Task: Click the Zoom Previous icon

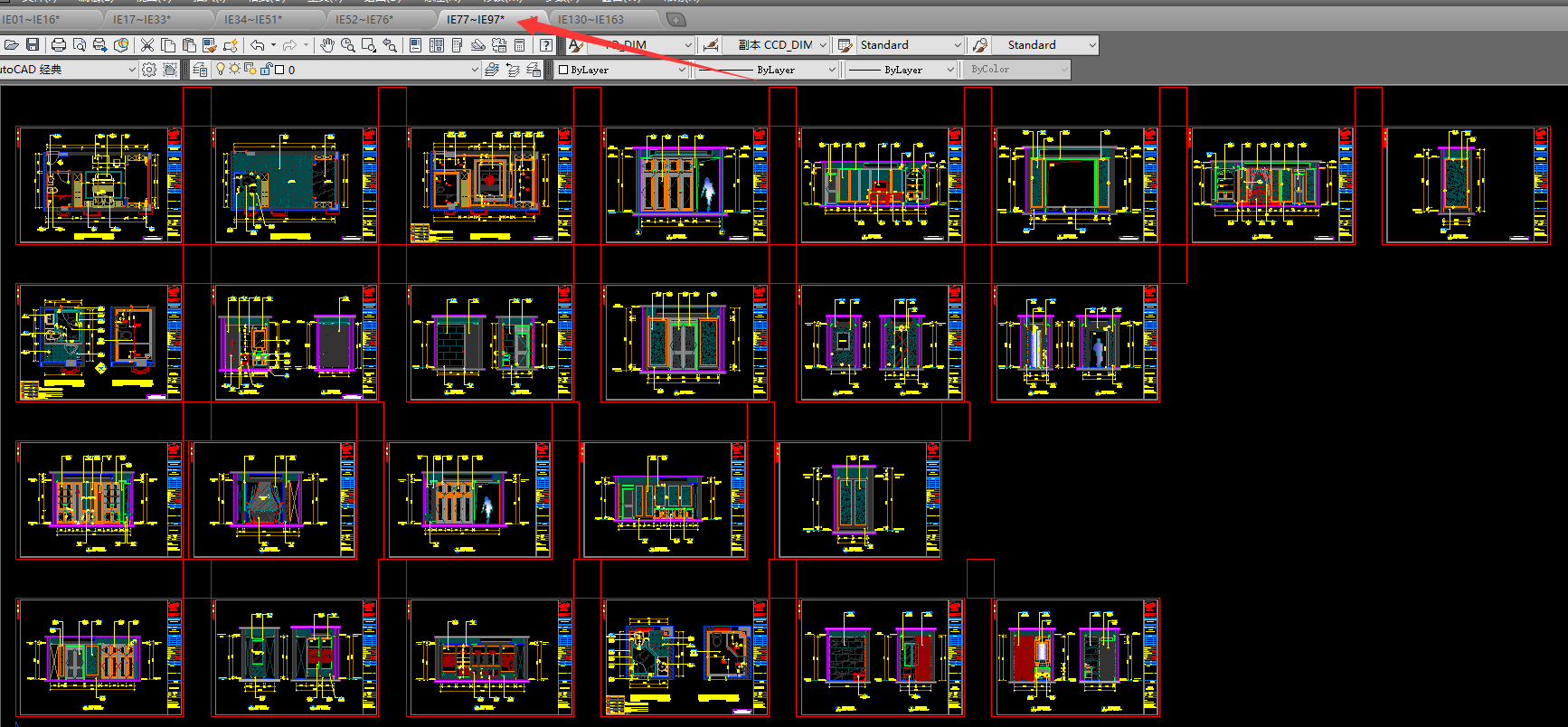Action: click(390, 45)
